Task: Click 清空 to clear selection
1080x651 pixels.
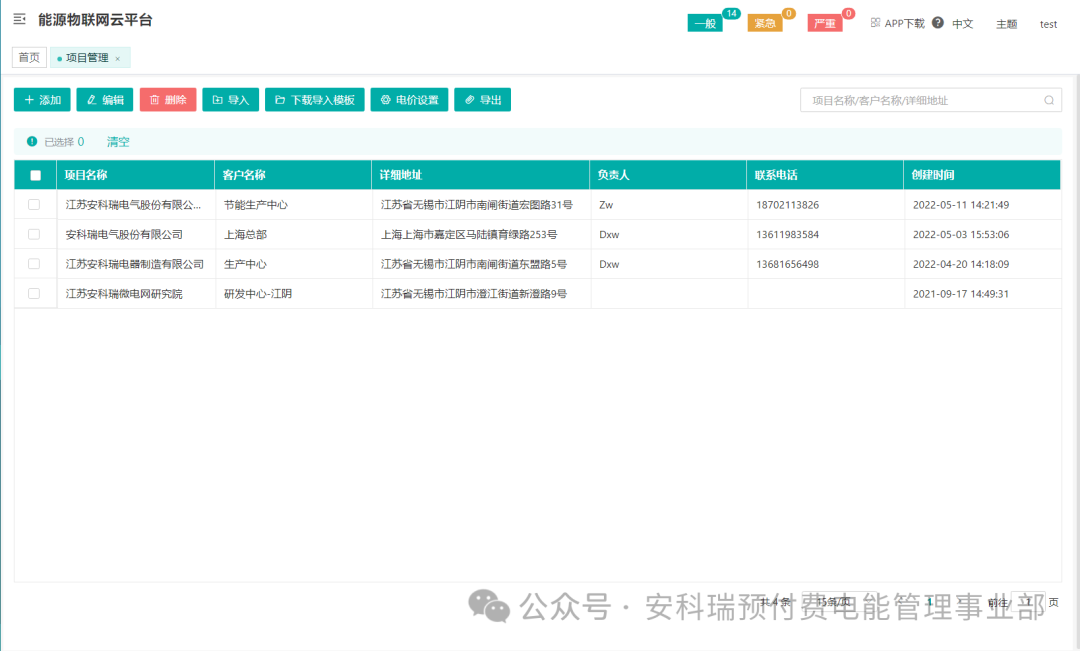Action: tap(118, 142)
